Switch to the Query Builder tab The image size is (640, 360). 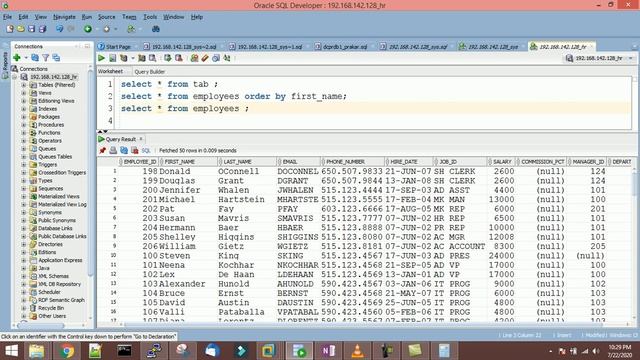click(149, 71)
